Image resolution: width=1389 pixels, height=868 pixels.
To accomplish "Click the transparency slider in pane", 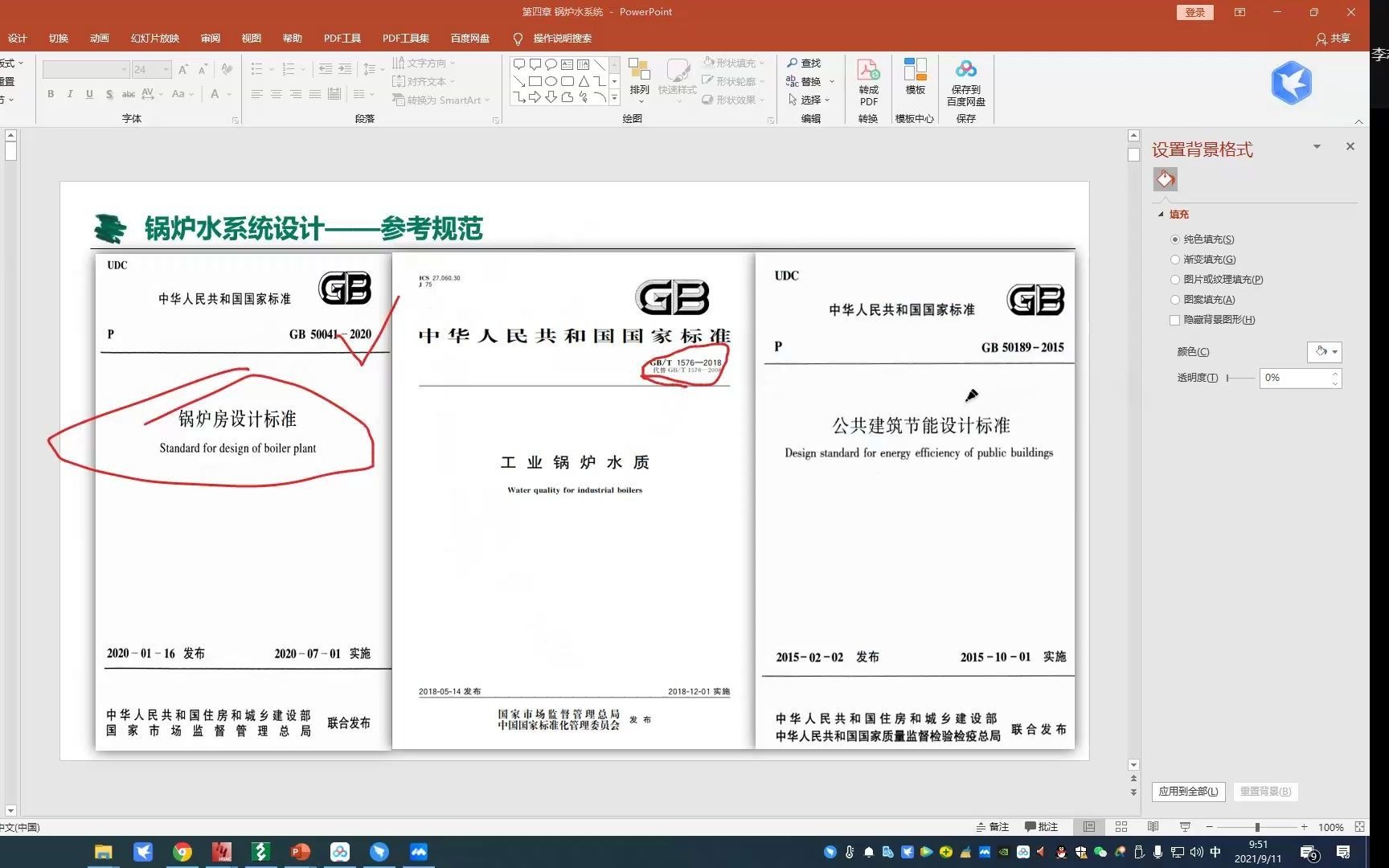I will 1240,378.
